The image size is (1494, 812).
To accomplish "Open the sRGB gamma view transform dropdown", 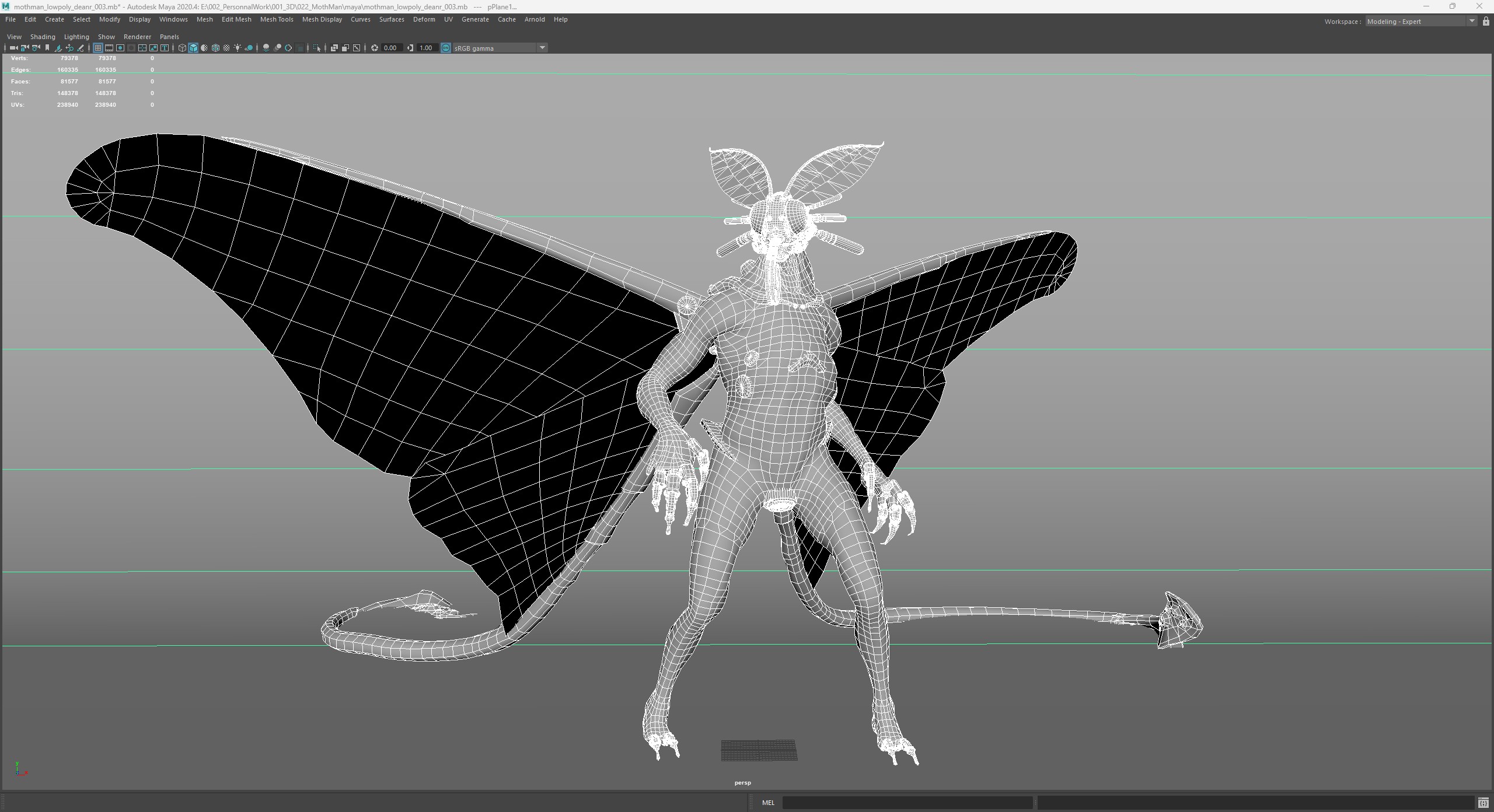I will 542,48.
